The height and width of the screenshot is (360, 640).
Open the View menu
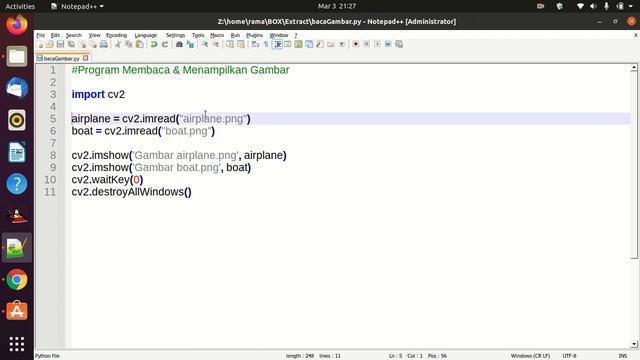[x=94, y=35]
